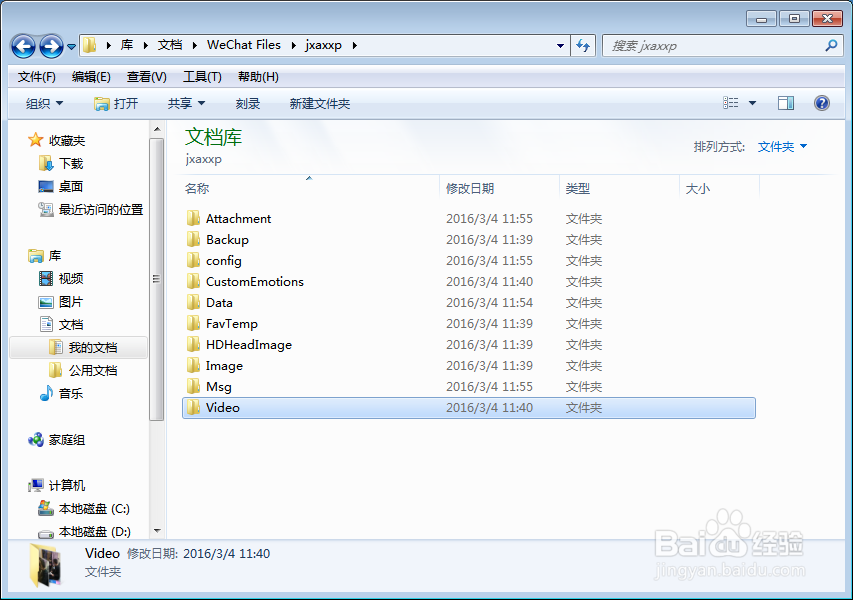
Task: Open the 工具(T) menu
Action: (x=202, y=77)
